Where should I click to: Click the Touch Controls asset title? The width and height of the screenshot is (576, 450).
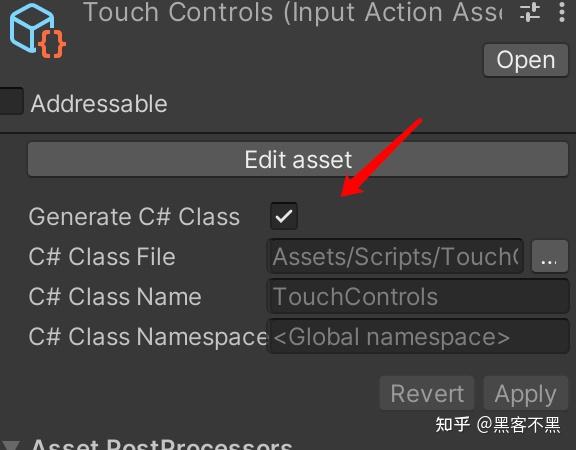pos(293,12)
